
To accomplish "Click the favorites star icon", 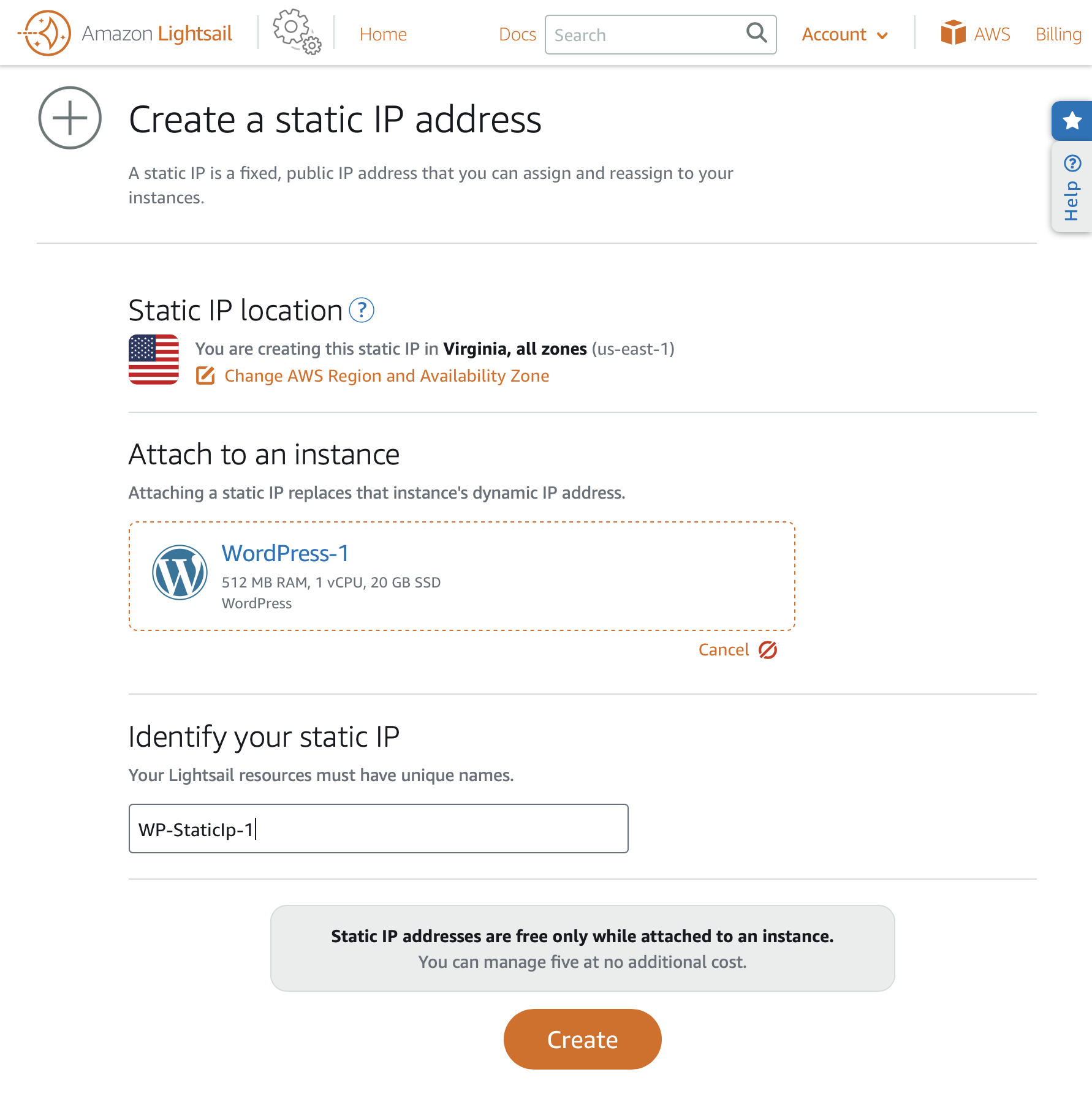I will click(x=1072, y=120).
